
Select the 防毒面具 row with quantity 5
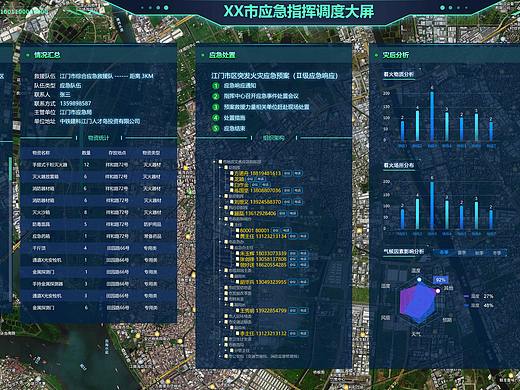98,224
